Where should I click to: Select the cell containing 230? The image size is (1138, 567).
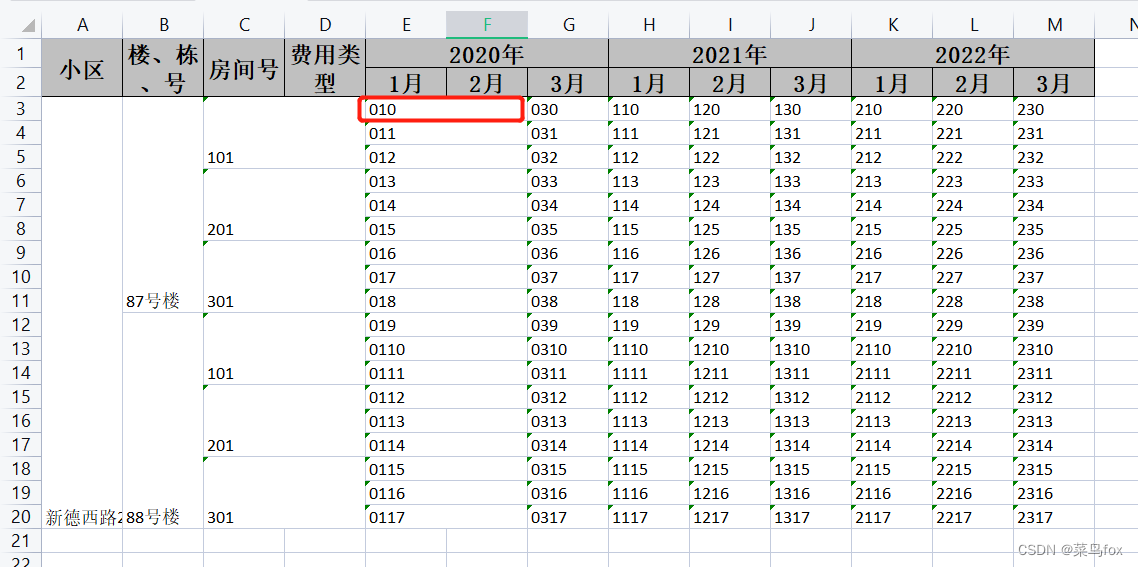(1054, 109)
